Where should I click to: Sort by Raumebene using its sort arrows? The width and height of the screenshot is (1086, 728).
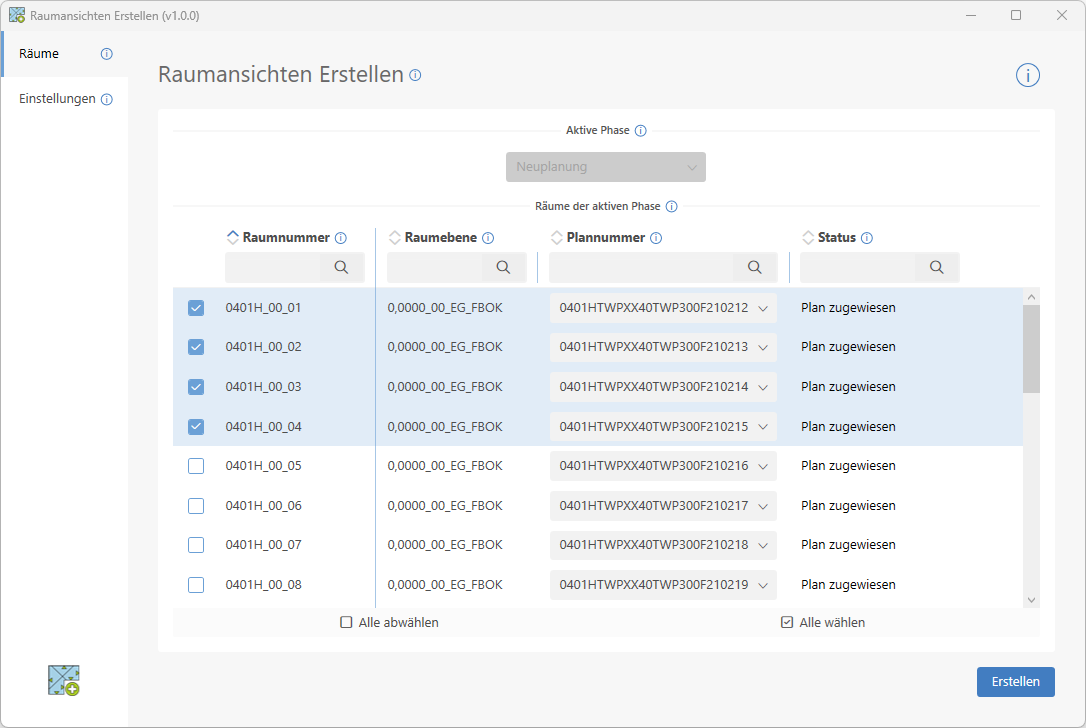click(395, 238)
